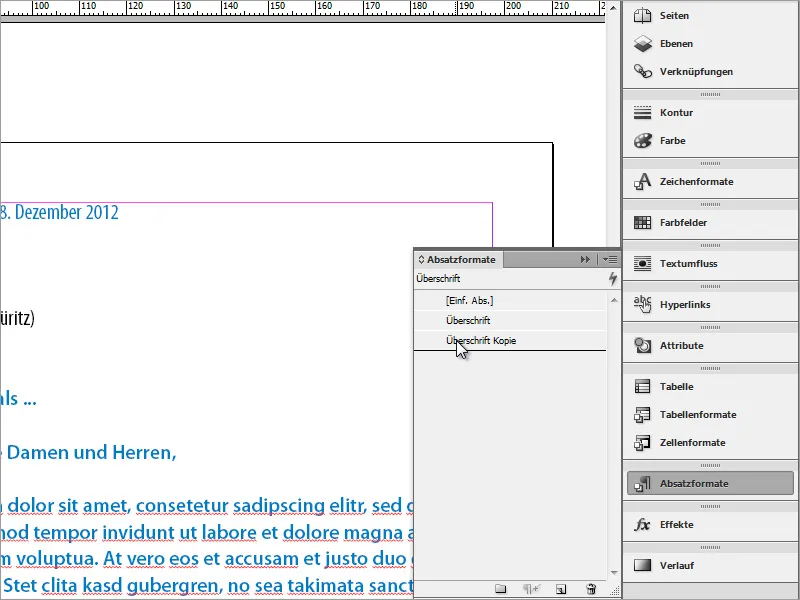Open the Absatzformate panel flyout menu
The image size is (800, 600).
tap(610, 260)
